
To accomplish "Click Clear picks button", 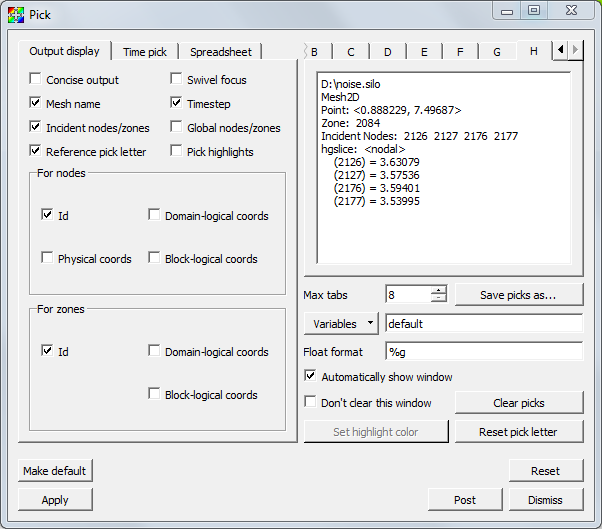I will click(x=519, y=403).
